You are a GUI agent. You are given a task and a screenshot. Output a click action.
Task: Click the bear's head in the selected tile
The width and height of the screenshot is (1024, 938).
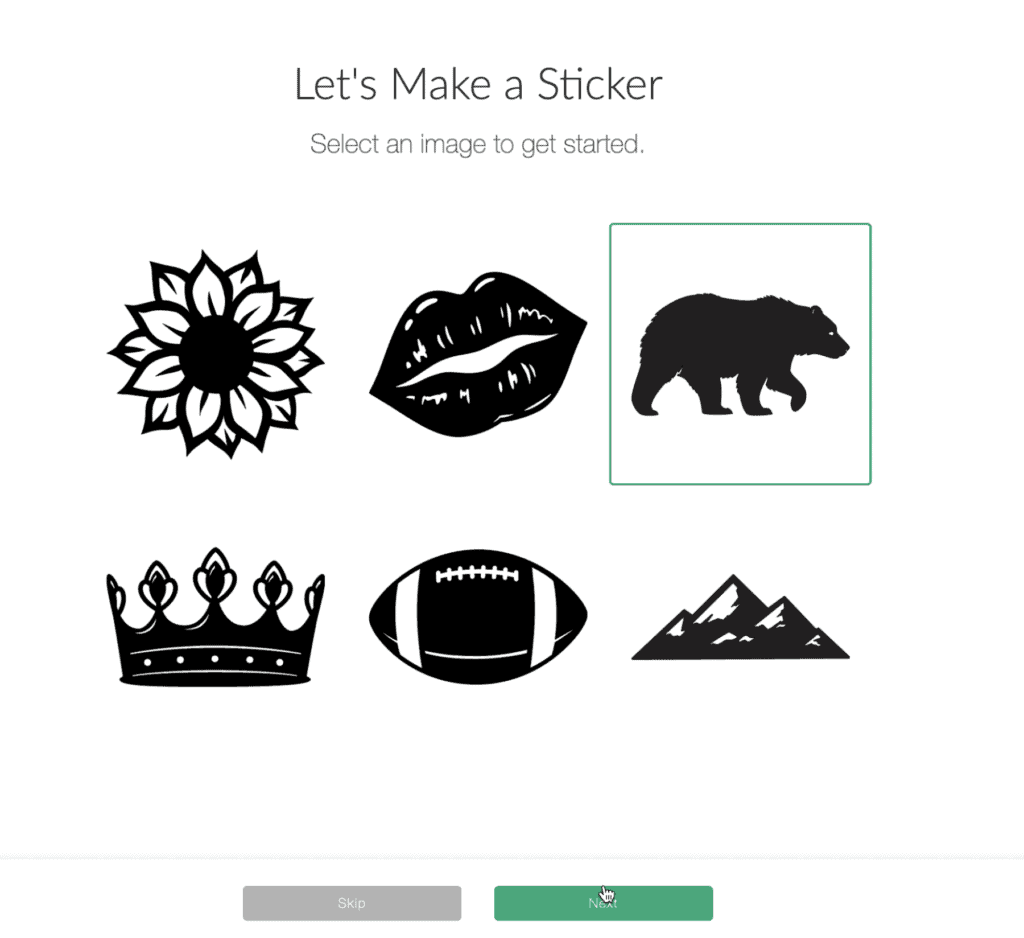826,331
